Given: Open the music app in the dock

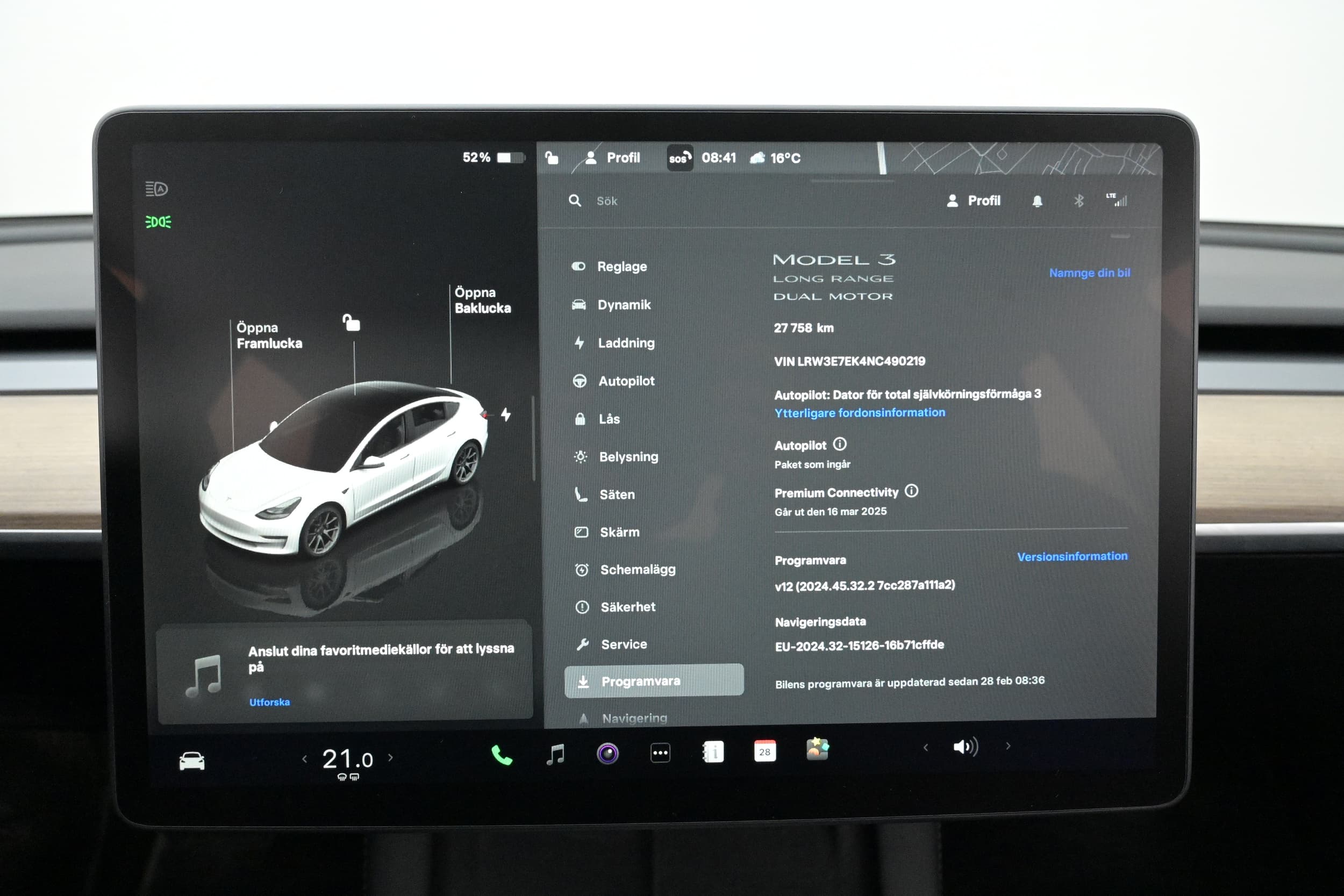Looking at the screenshot, I should [x=555, y=754].
